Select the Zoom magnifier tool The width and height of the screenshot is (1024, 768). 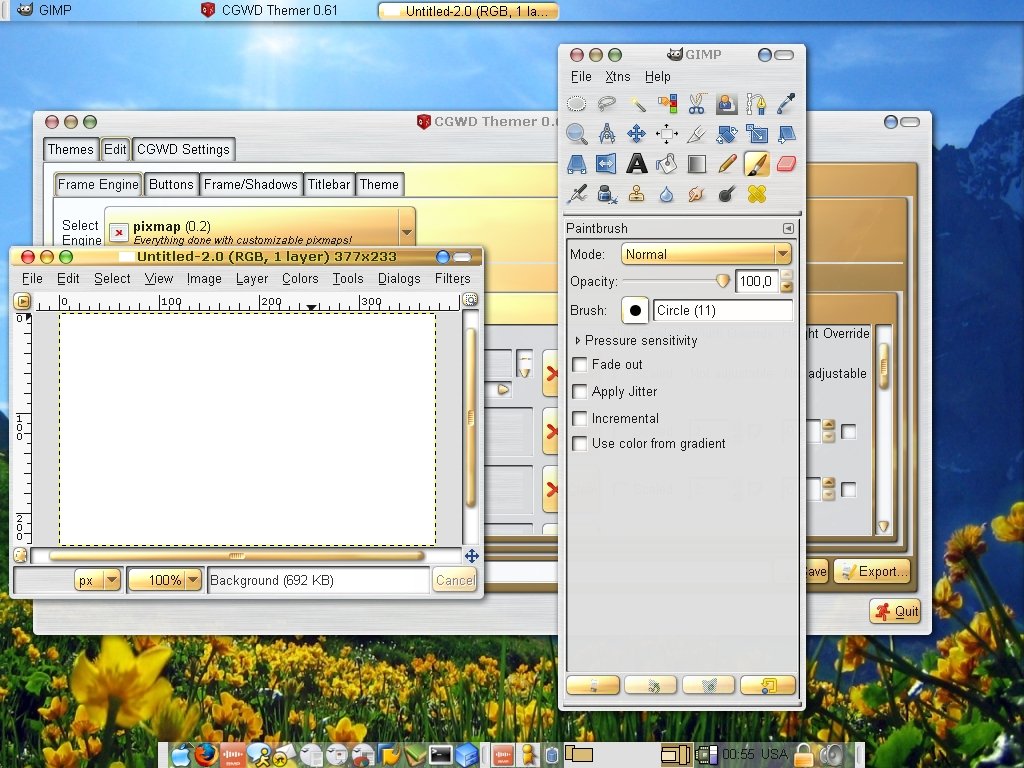576,134
